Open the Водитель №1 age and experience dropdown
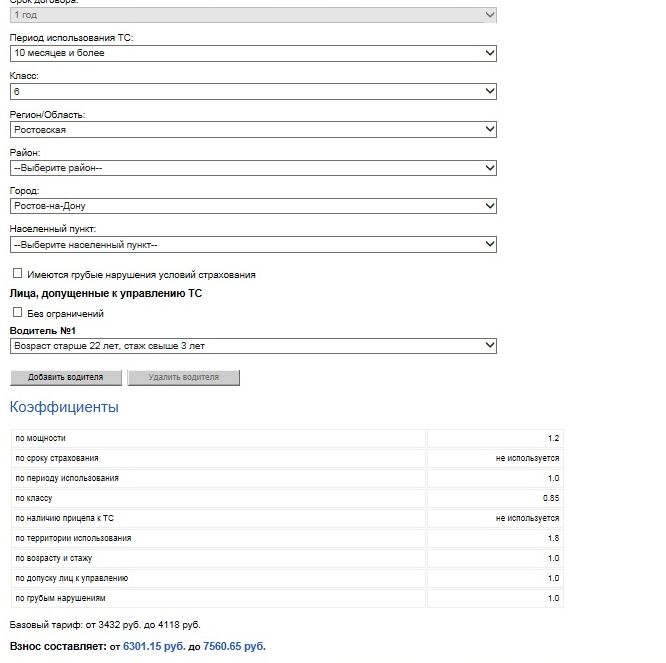This screenshot has width=666, height=663. click(253, 346)
